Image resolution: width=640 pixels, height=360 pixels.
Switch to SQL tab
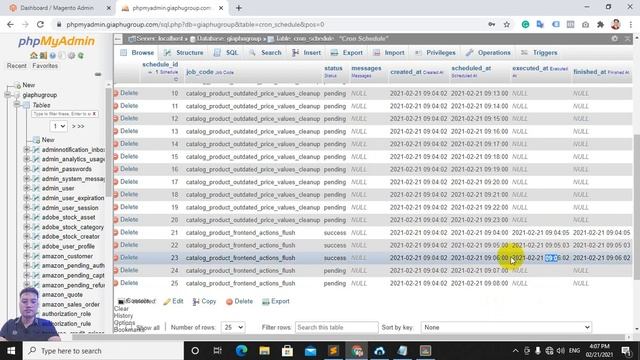[x=227, y=53]
